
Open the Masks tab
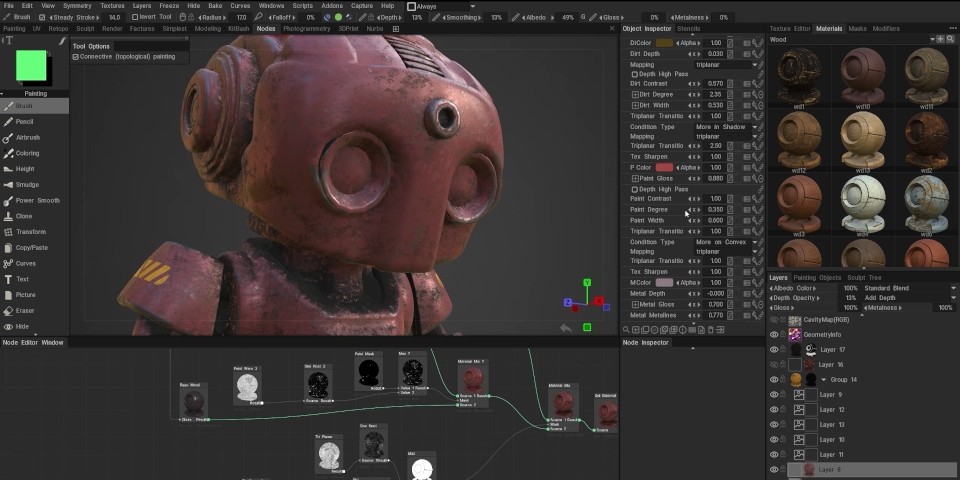pyautogui.click(x=857, y=29)
